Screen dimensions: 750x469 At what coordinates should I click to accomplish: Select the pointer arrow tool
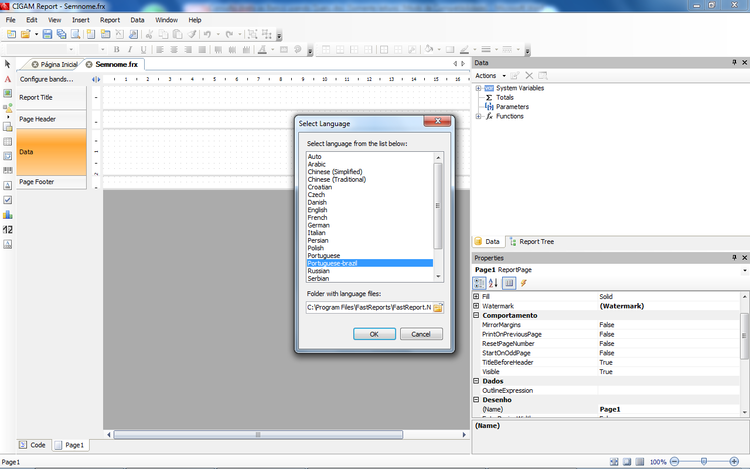click(8, 64)
